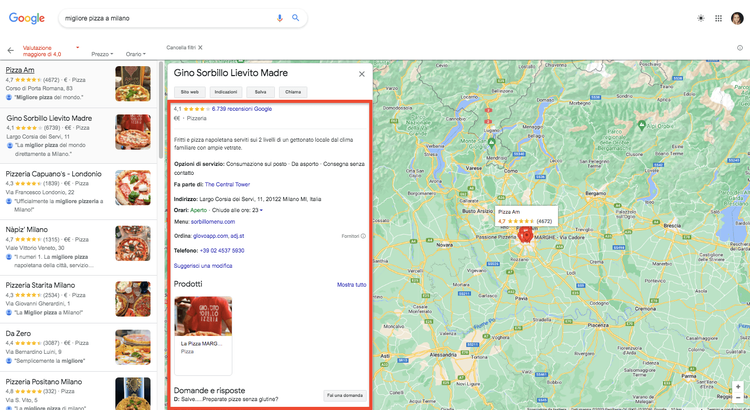Zoom out on the map
Screen dimensions: 750x410
point(738,398)
